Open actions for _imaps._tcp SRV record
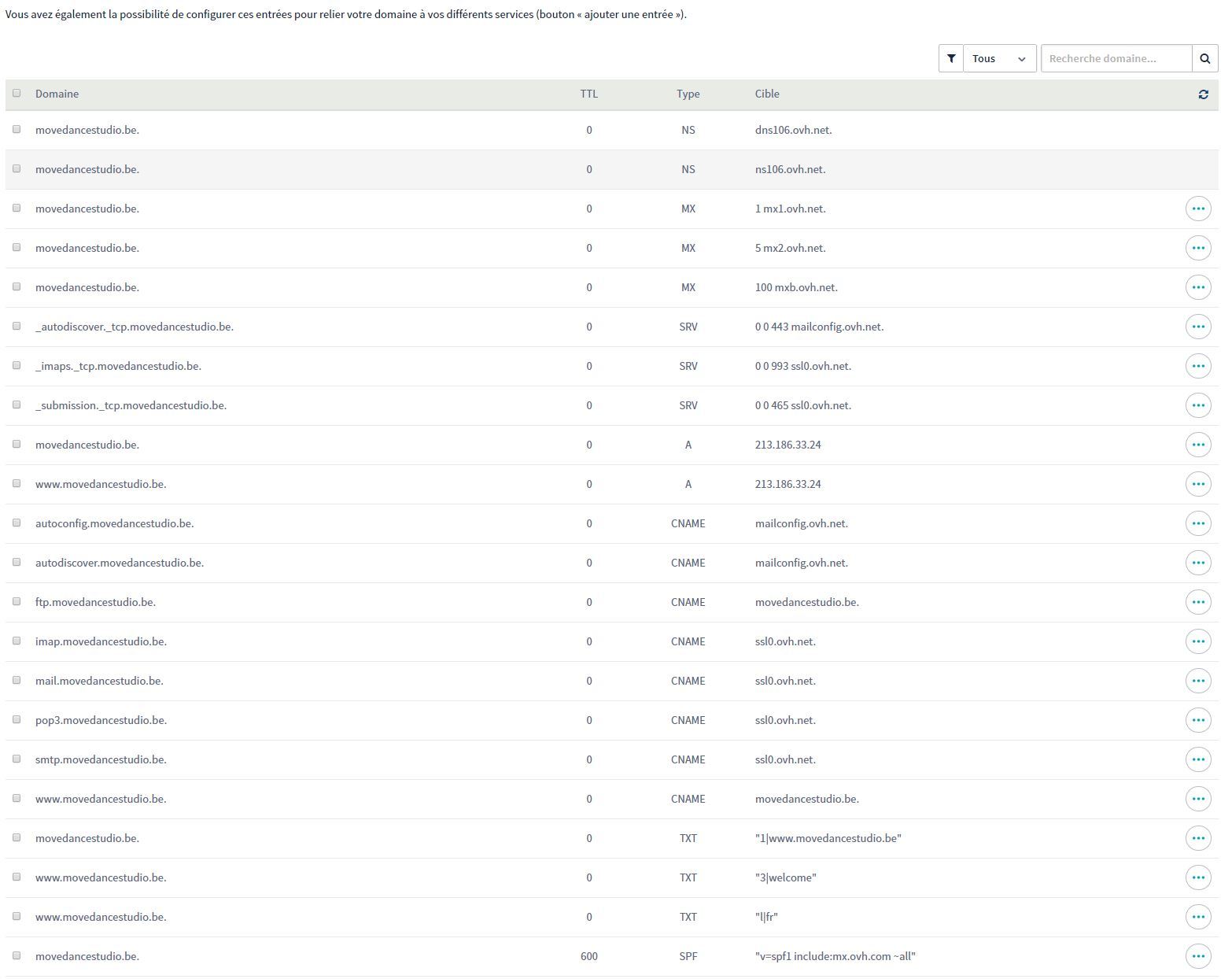 point(1197,366)
